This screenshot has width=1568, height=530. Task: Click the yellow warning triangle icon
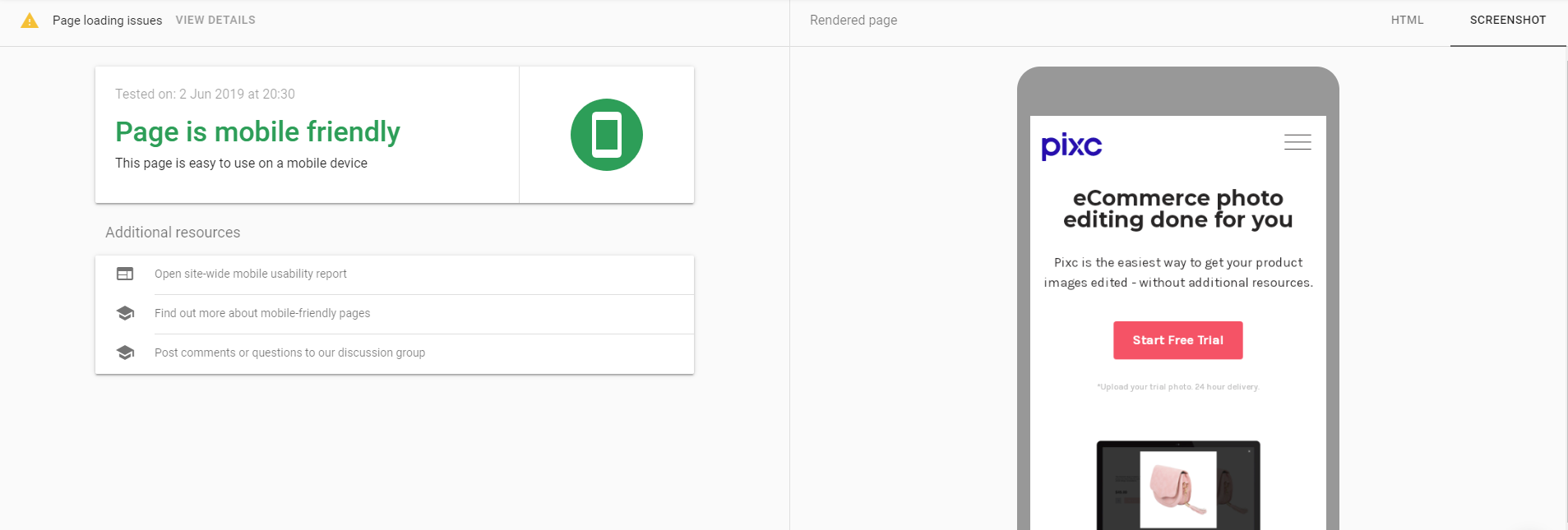[30, 21]
